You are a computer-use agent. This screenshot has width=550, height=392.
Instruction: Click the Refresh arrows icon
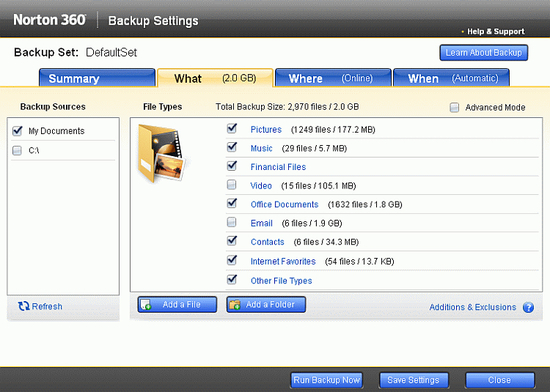tap(24, 306)
